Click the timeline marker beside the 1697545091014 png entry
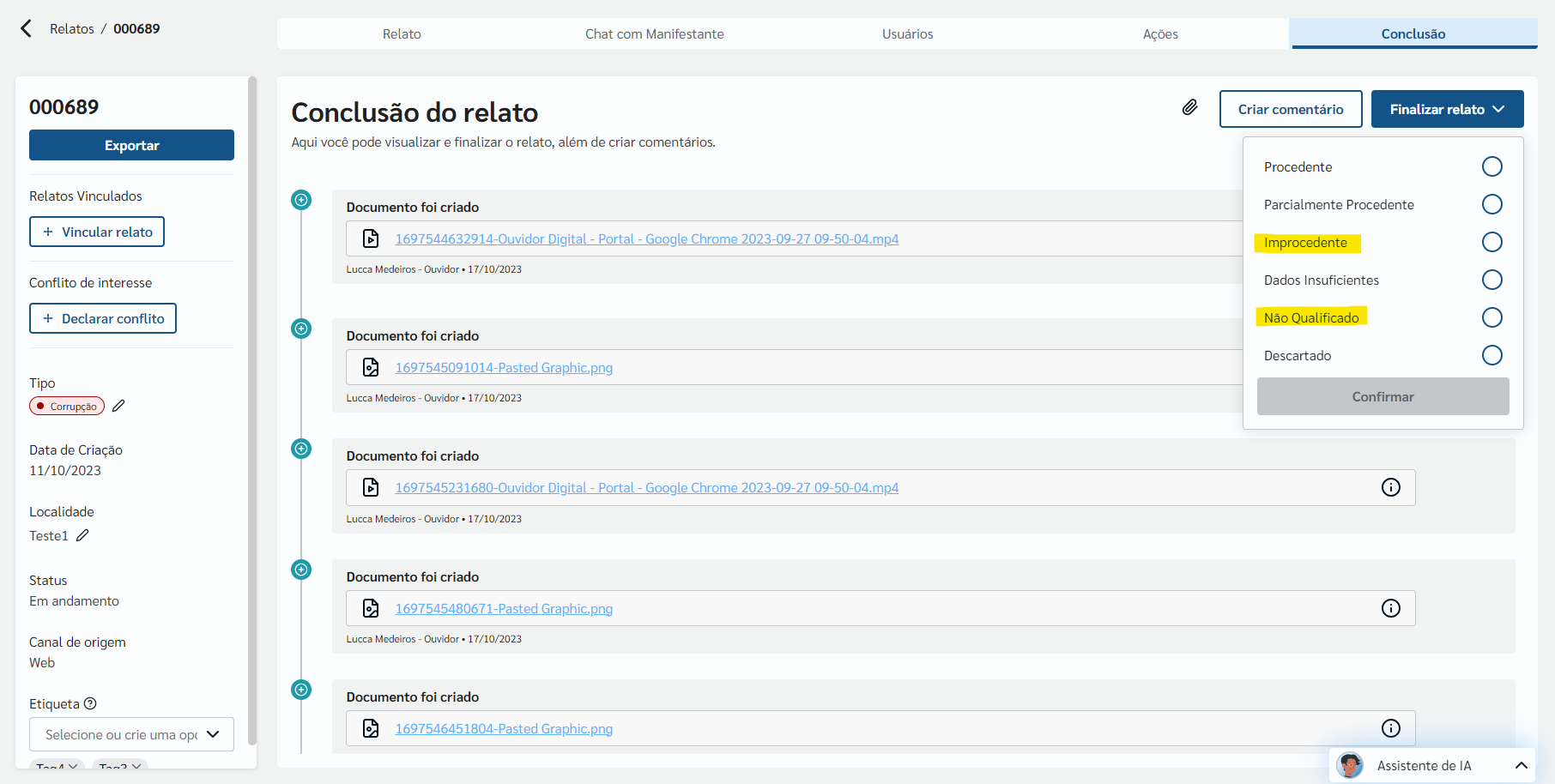 pyautogui.click(x=301, y=329)
